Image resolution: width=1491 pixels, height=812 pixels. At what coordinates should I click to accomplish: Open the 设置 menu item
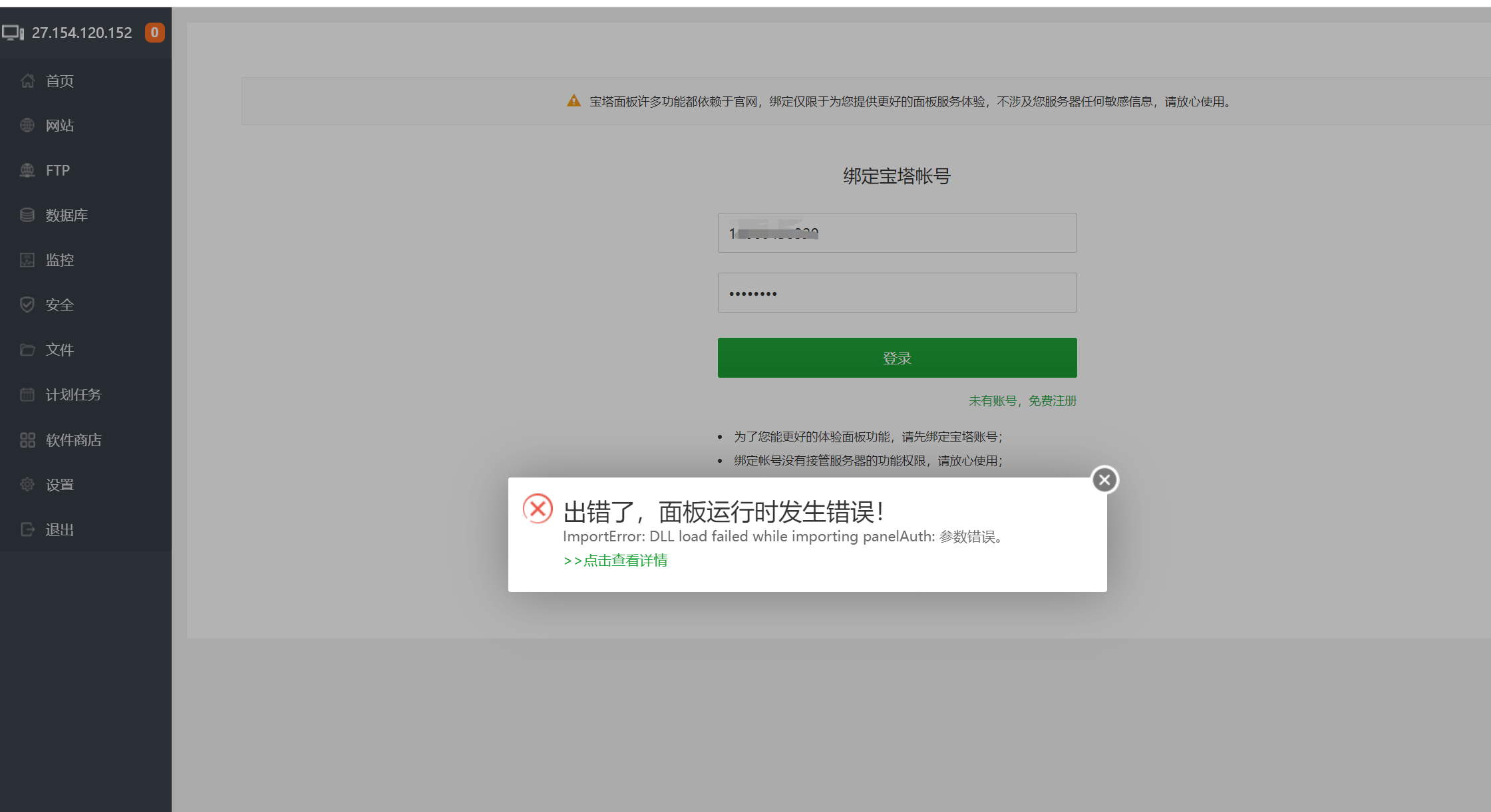[x=86, y=484]
